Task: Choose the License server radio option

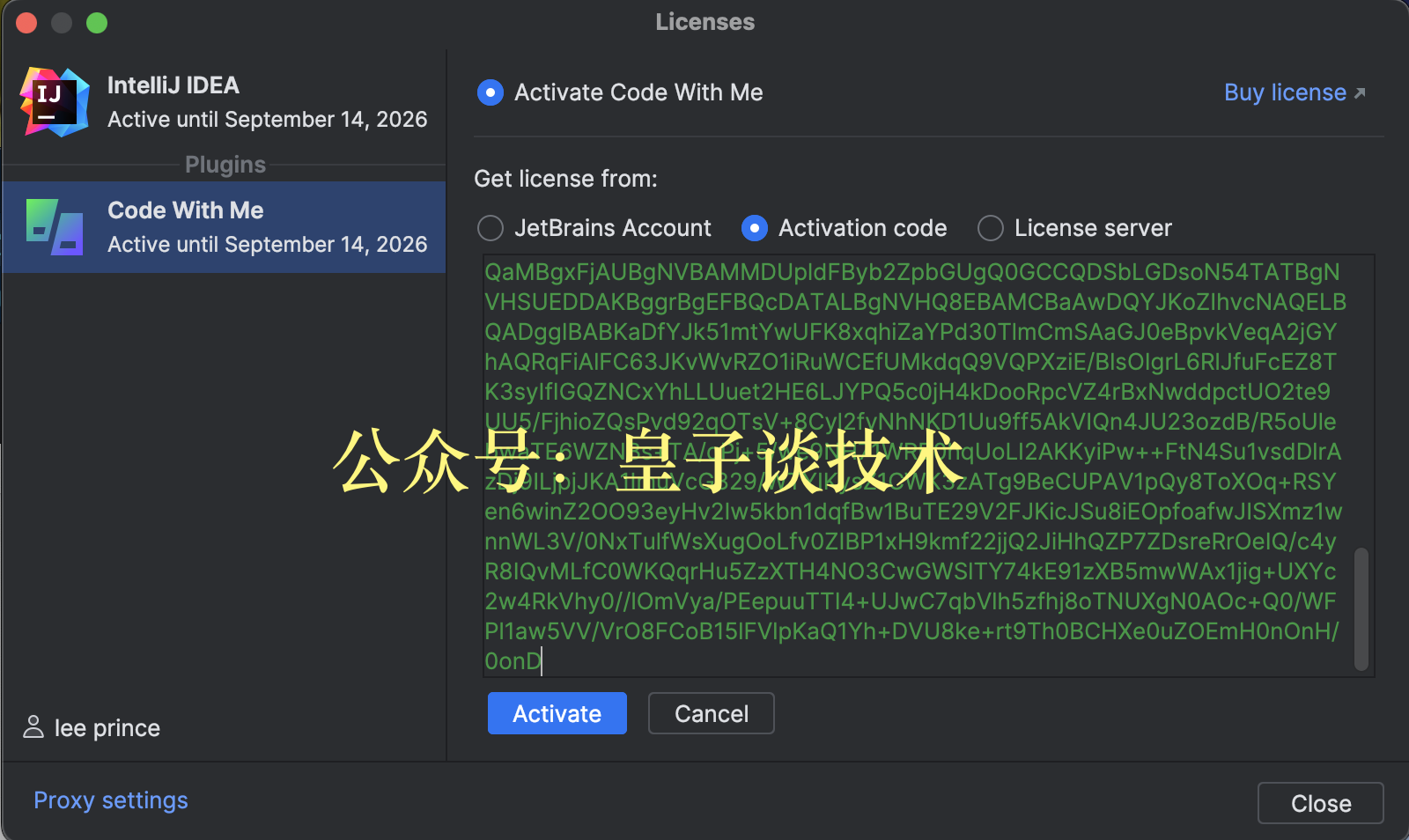Action: coord(991,228)
